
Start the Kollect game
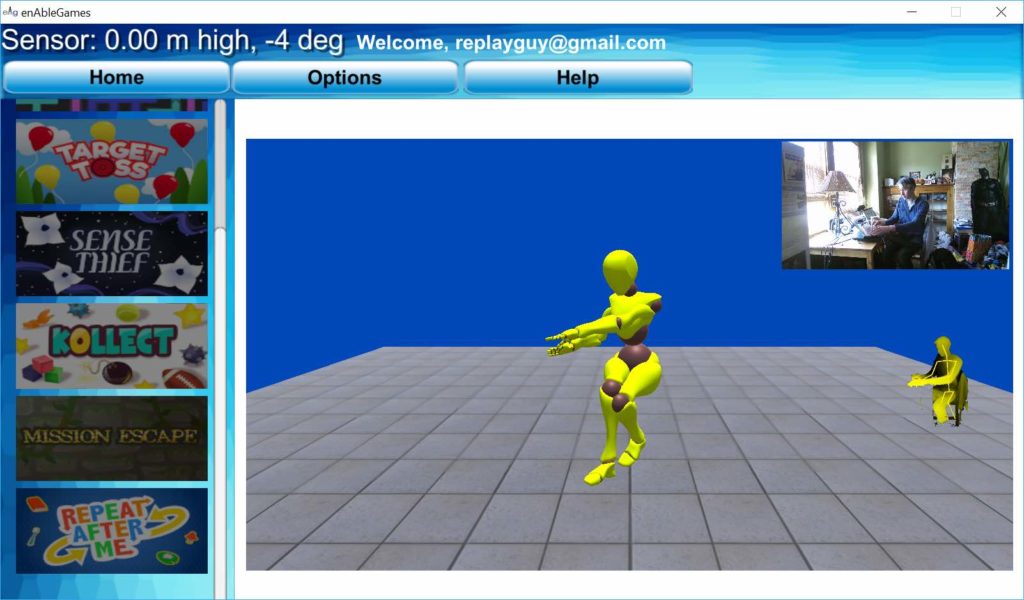pos(112,345)
